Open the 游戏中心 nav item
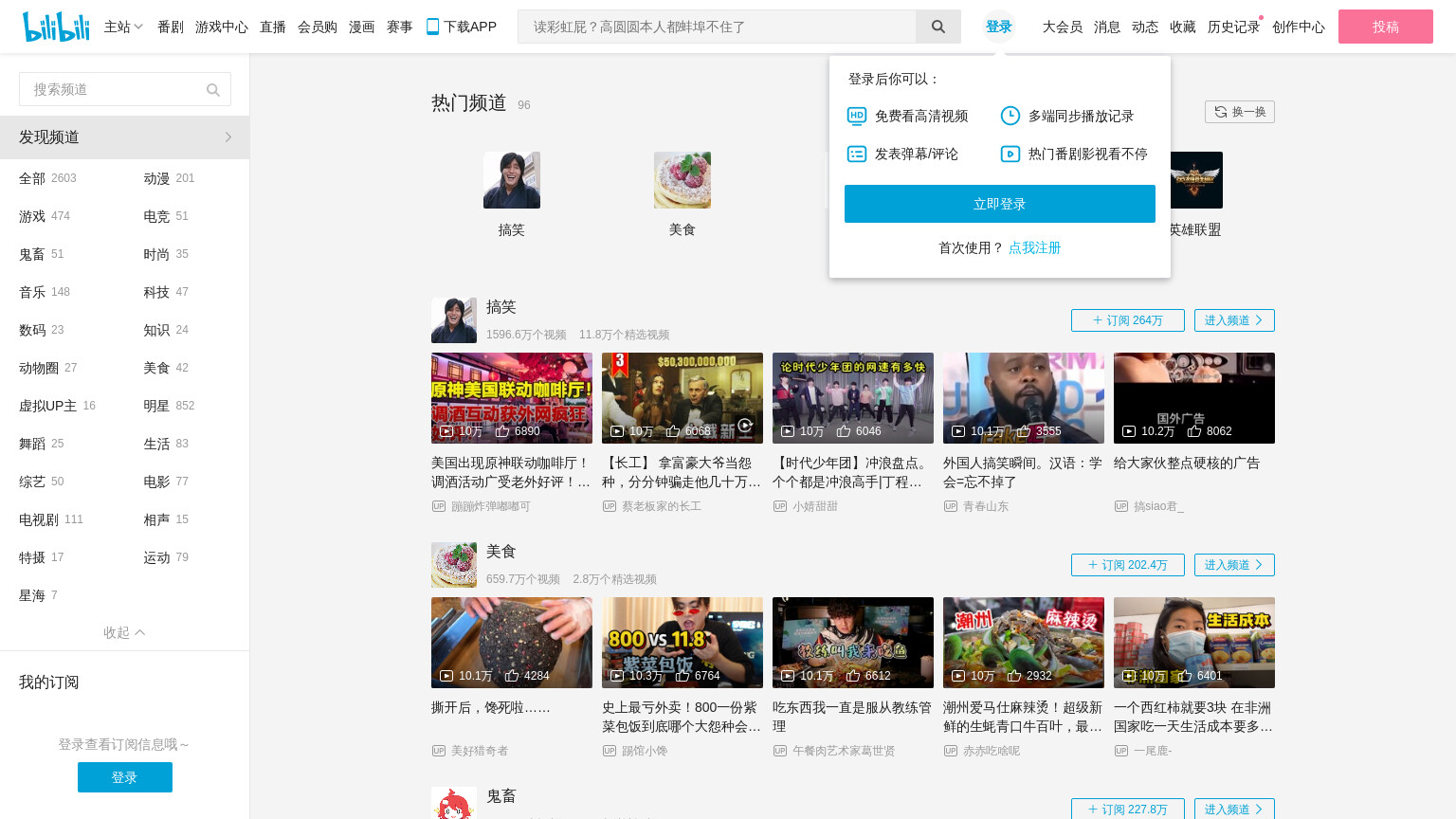The width and height of the screenshot is (1456, 819). [x=222, y=27]
